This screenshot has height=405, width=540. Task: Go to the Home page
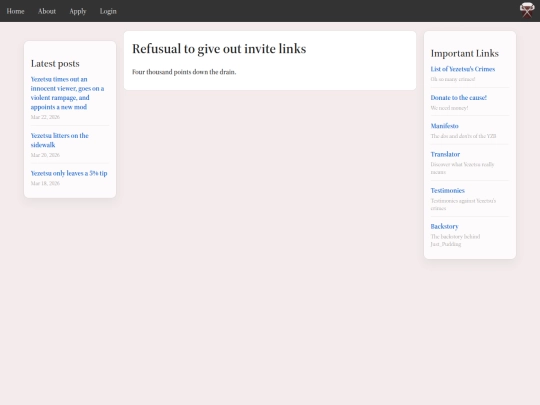point(15,11)
